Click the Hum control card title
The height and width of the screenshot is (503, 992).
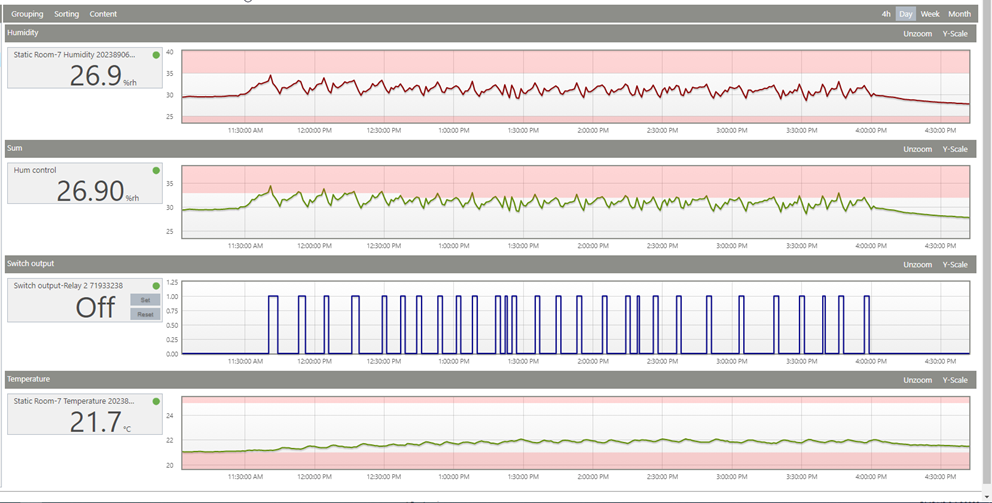pyautogui.click(x=35, y=170)
